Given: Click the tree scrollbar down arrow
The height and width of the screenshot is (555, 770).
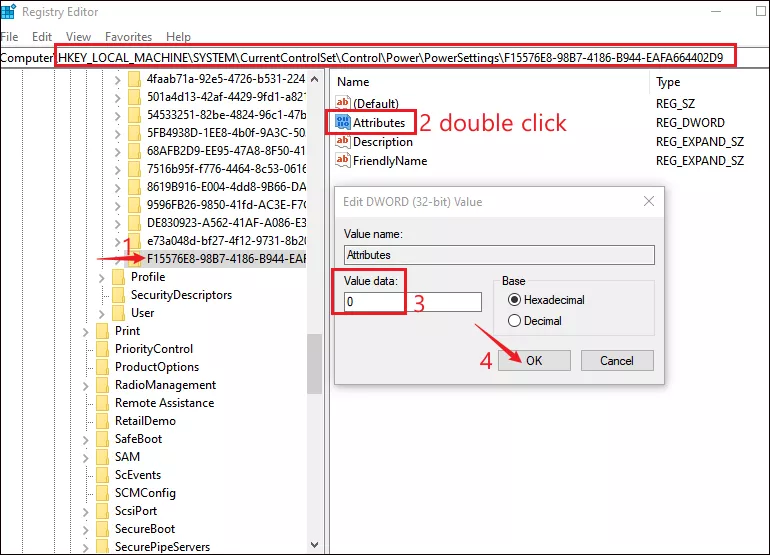Looking at the screenshot, I should click(x=314, y=545).
